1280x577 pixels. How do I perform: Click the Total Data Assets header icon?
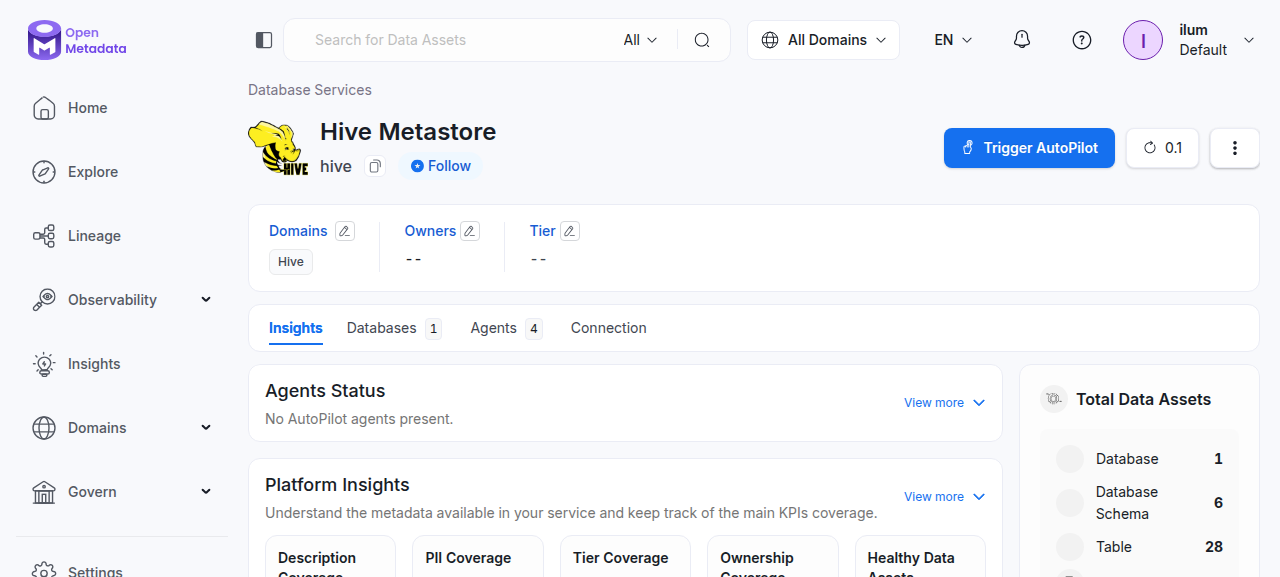[1054, 399]
